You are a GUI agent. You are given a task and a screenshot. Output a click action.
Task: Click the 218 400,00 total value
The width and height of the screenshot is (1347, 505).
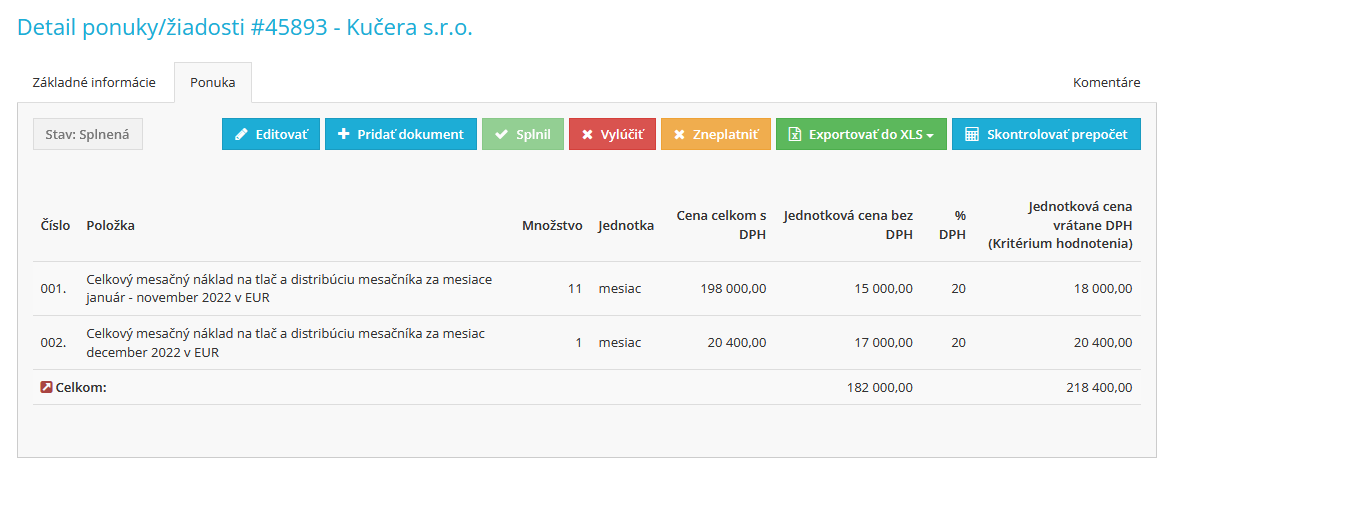pos(1099,387)
